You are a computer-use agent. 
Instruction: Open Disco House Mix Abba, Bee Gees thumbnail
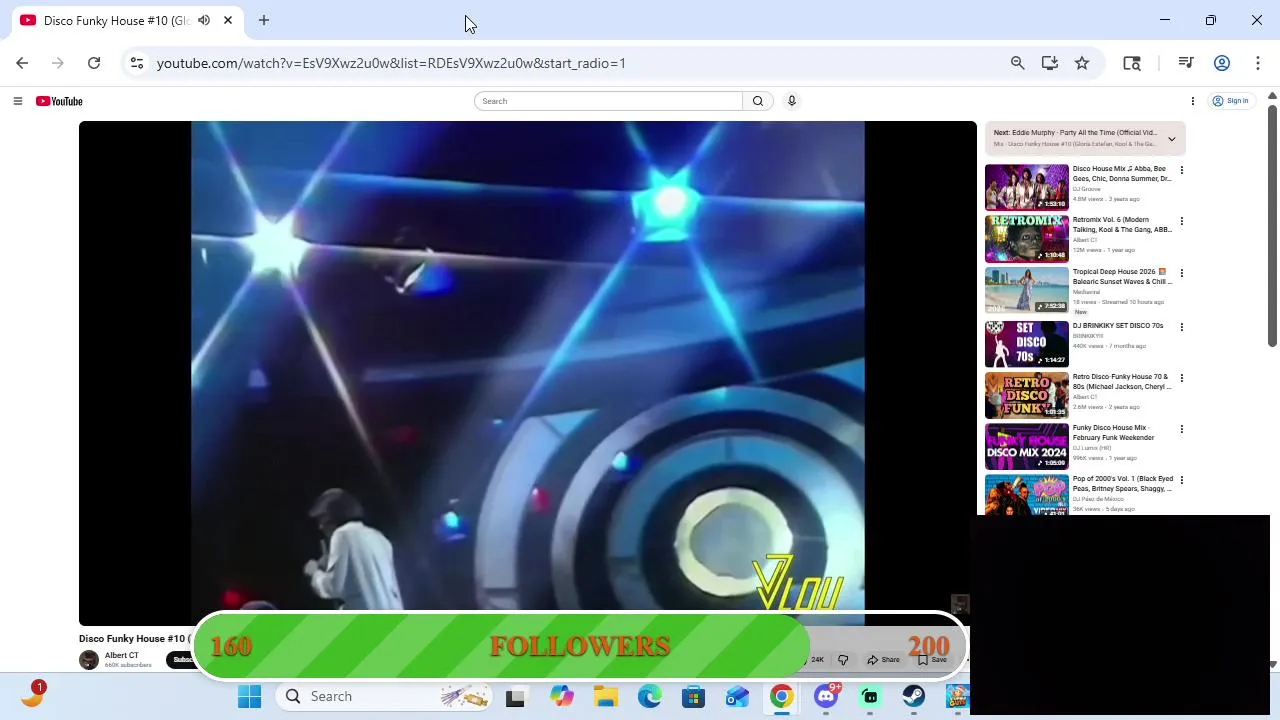1027,187
